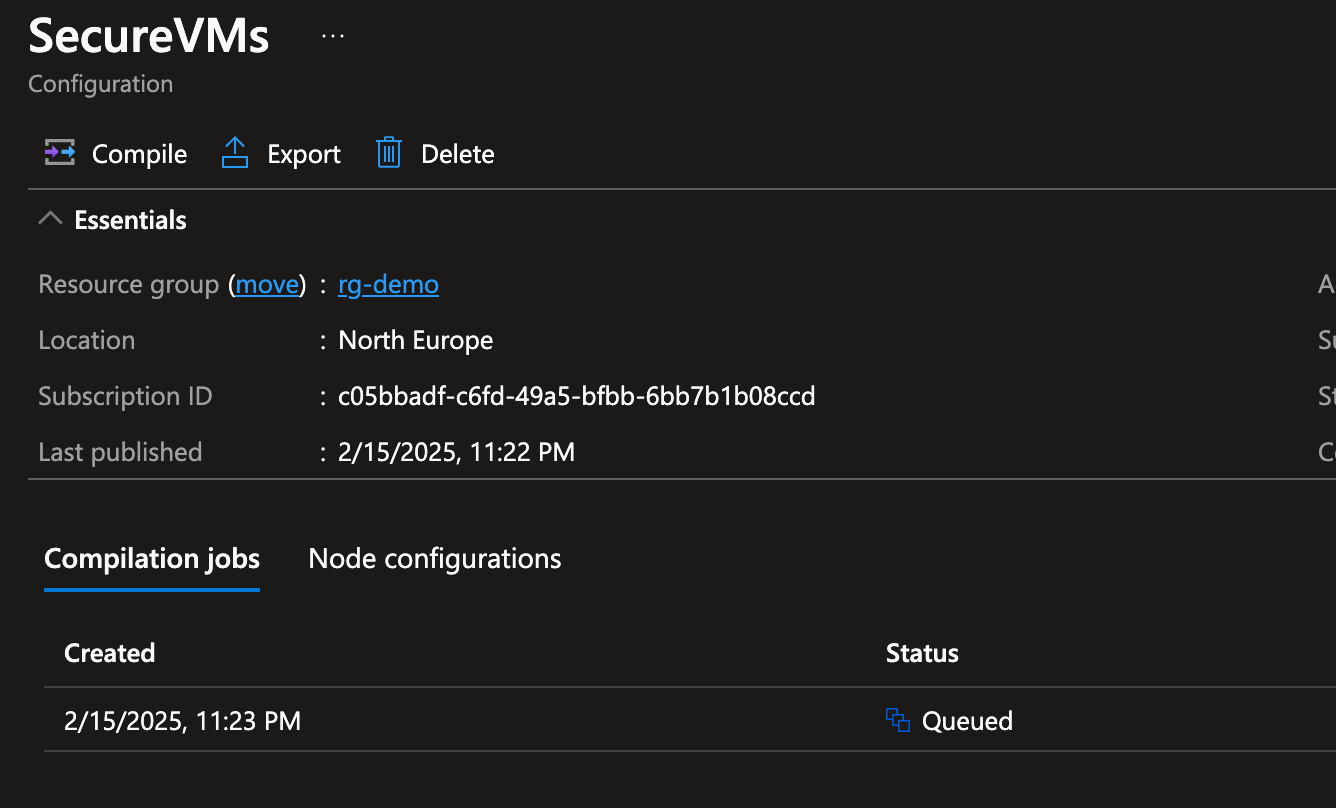Image resolution: width=1336 pixels, height=808 pixels.
Task: Select the Compile icon in the toolbar
Action: pyautogui.click(x=59, y=152)
